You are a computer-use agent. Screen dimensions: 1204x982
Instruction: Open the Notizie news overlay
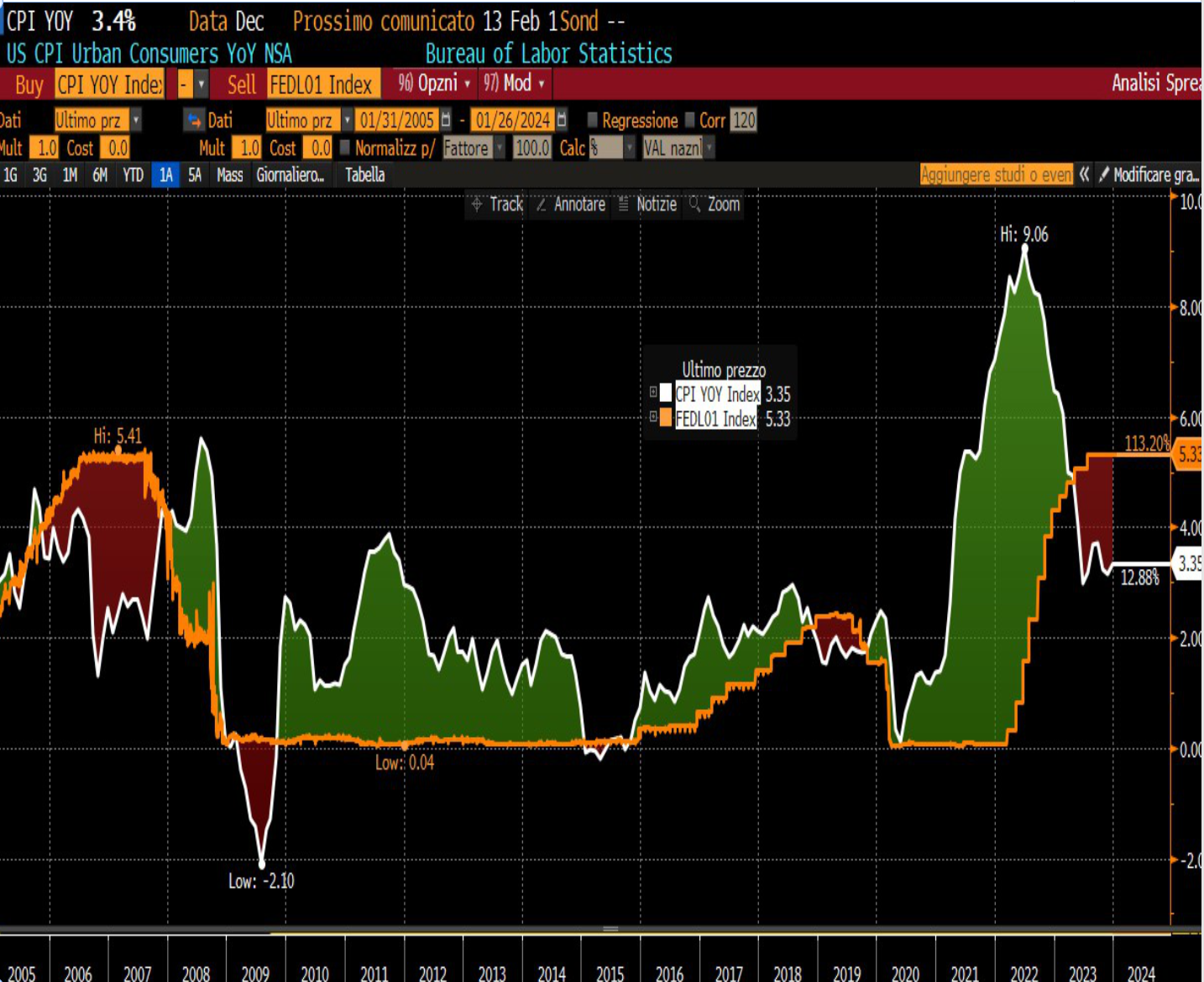coord(647,204)
